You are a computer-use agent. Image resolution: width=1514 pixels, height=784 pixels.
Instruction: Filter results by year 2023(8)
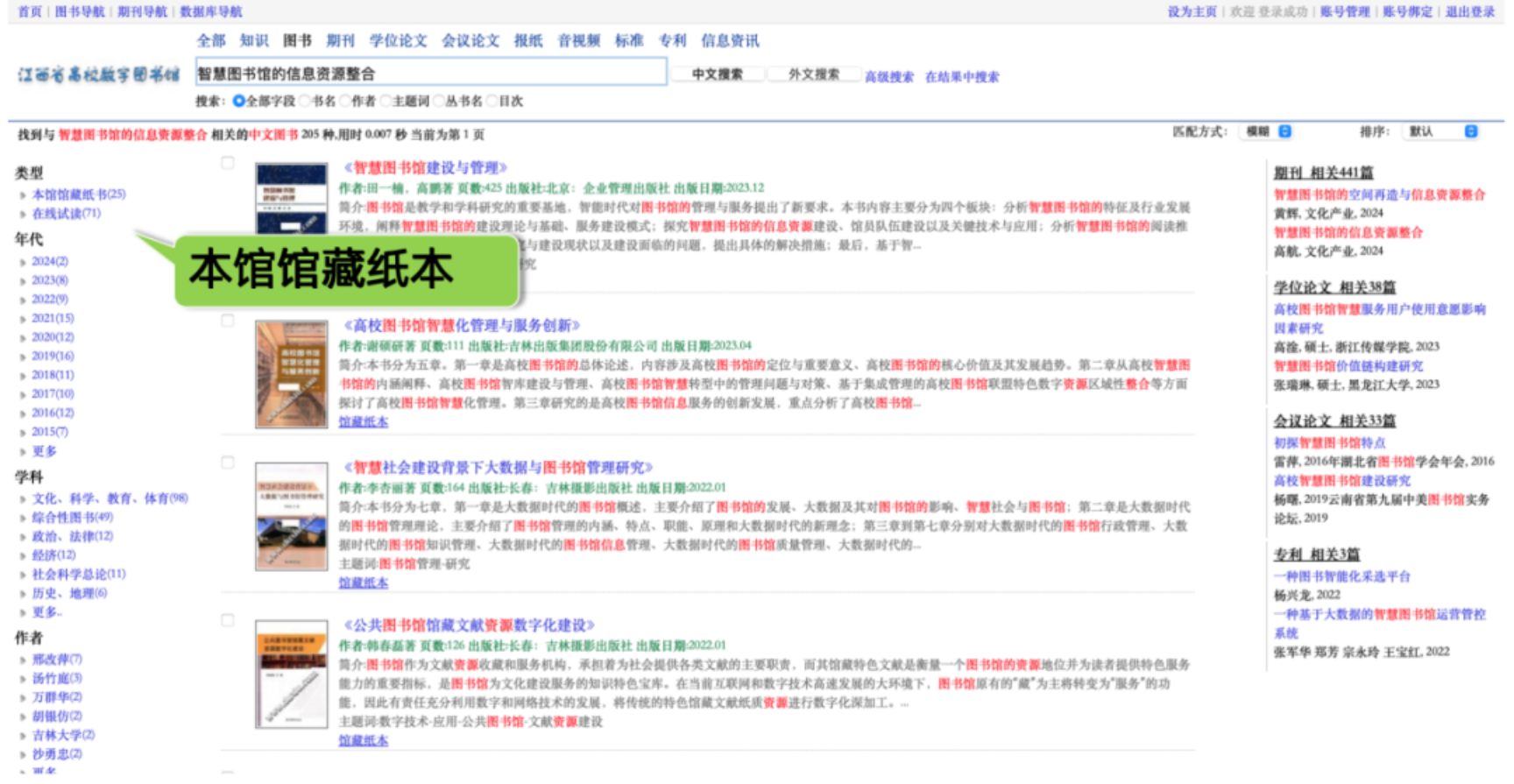pyautogui.click(x=50, y=280)
